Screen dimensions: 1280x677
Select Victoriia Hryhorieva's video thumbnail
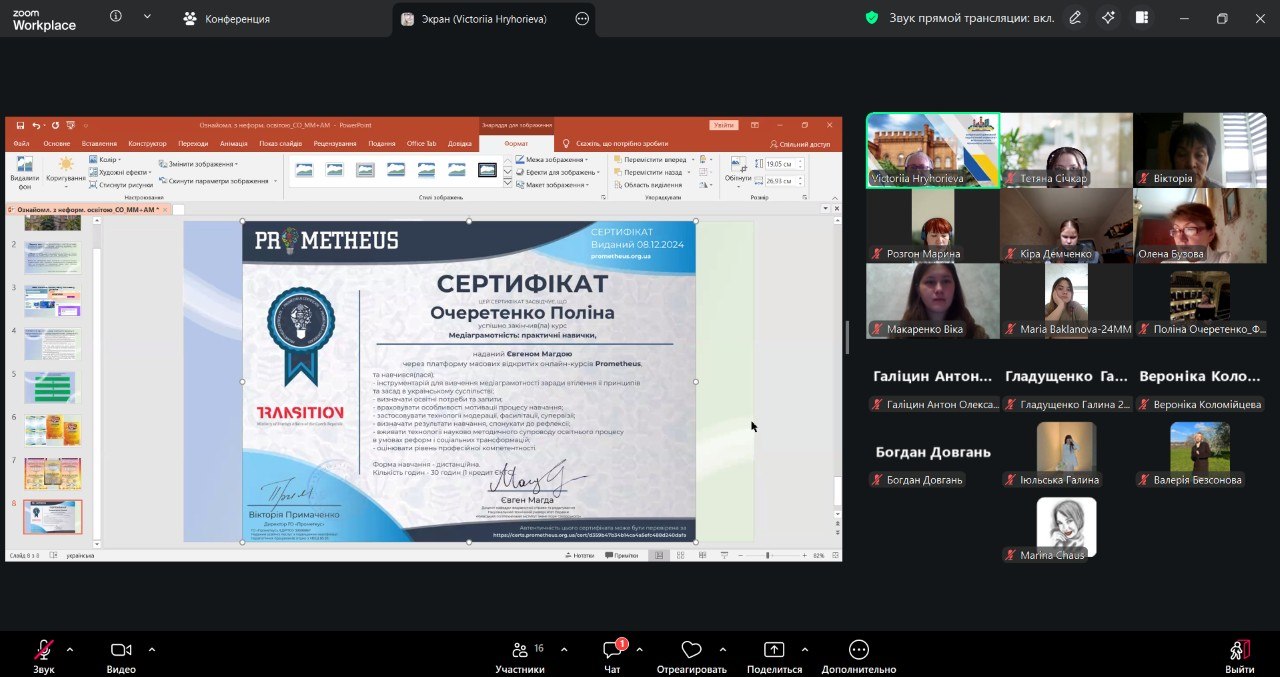932,150
